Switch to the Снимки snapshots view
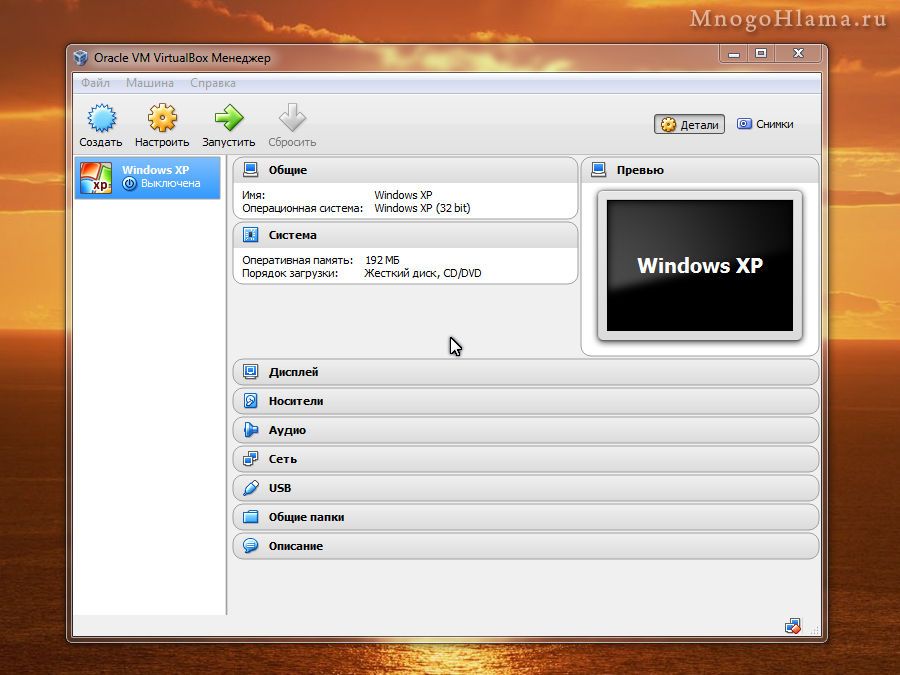The width and height of the screenshot is (900, 675). tap(766, 124)
